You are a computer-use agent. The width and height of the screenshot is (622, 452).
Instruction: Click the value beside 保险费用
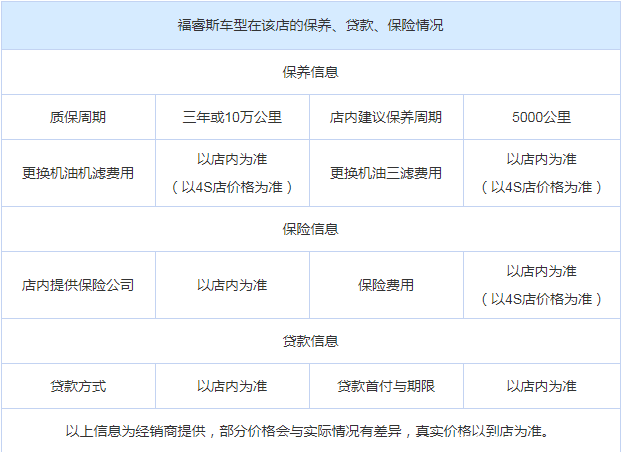[x=541, y=285]
